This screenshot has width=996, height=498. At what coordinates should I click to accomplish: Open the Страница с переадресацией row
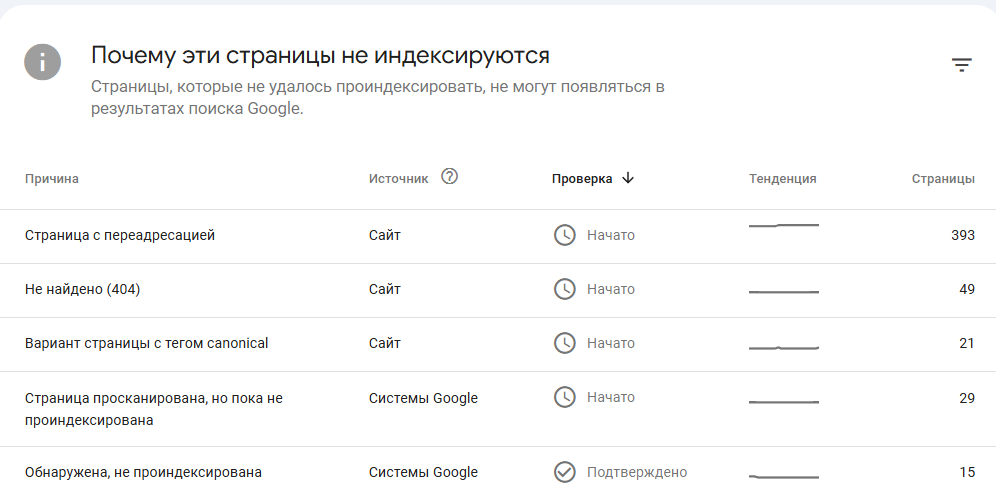tap(120, 236)
